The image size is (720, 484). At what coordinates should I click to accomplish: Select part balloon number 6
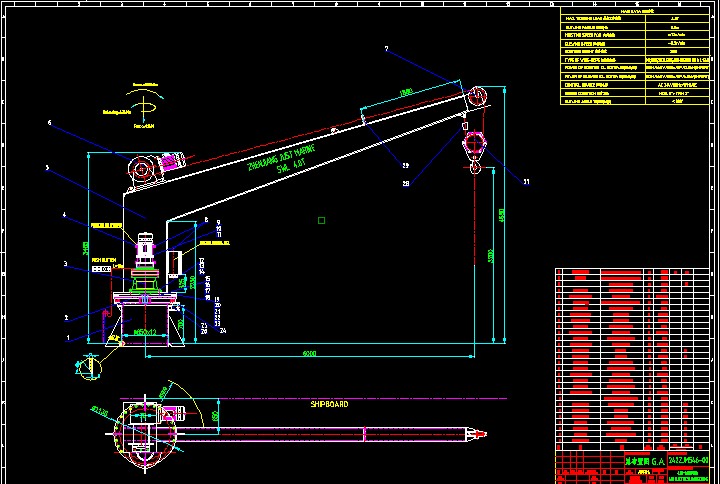click(x=48, y=123)
